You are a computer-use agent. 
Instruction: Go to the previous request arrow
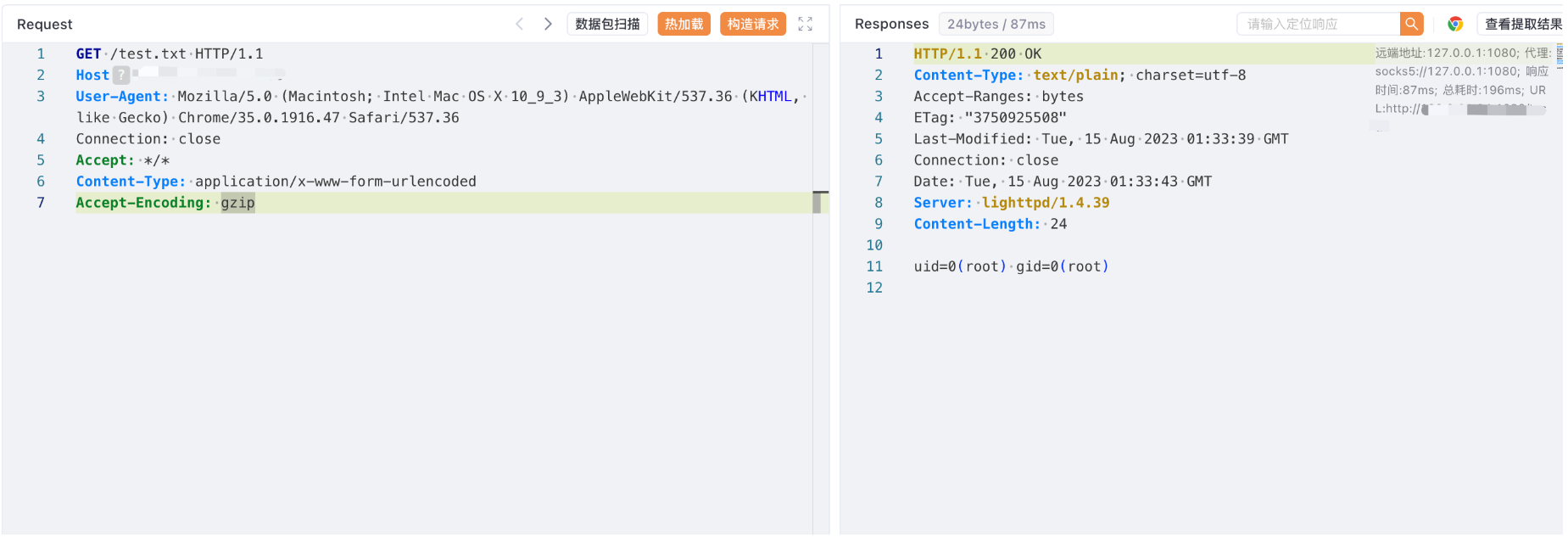click(519, 24)
